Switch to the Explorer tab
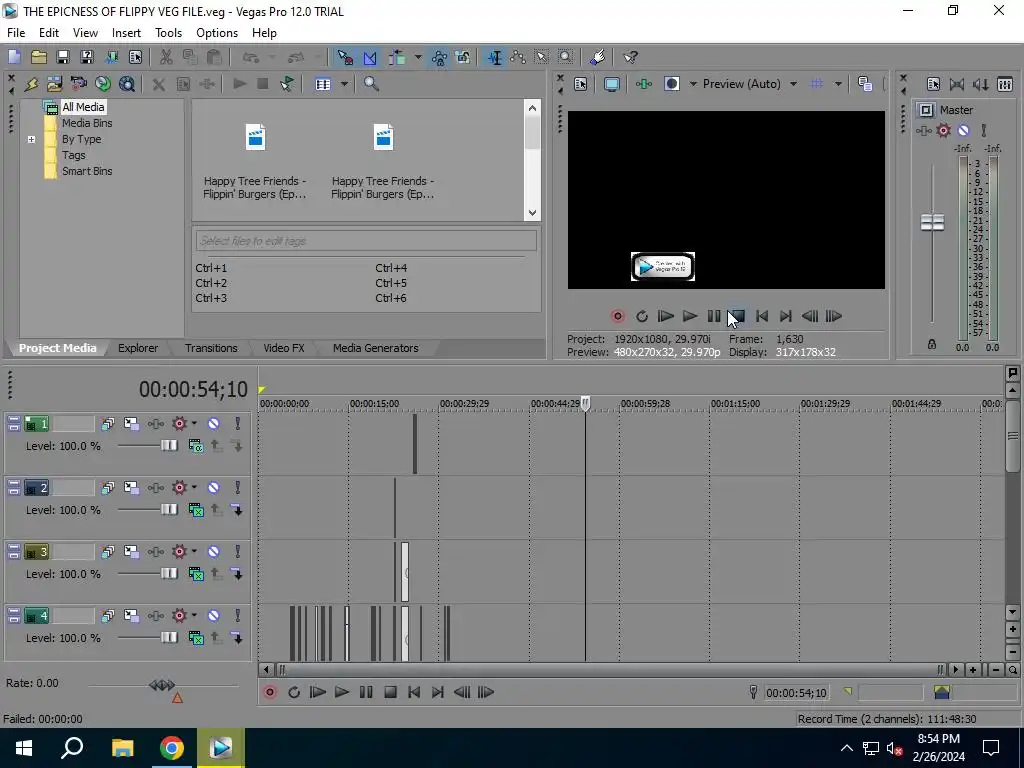 138,348
